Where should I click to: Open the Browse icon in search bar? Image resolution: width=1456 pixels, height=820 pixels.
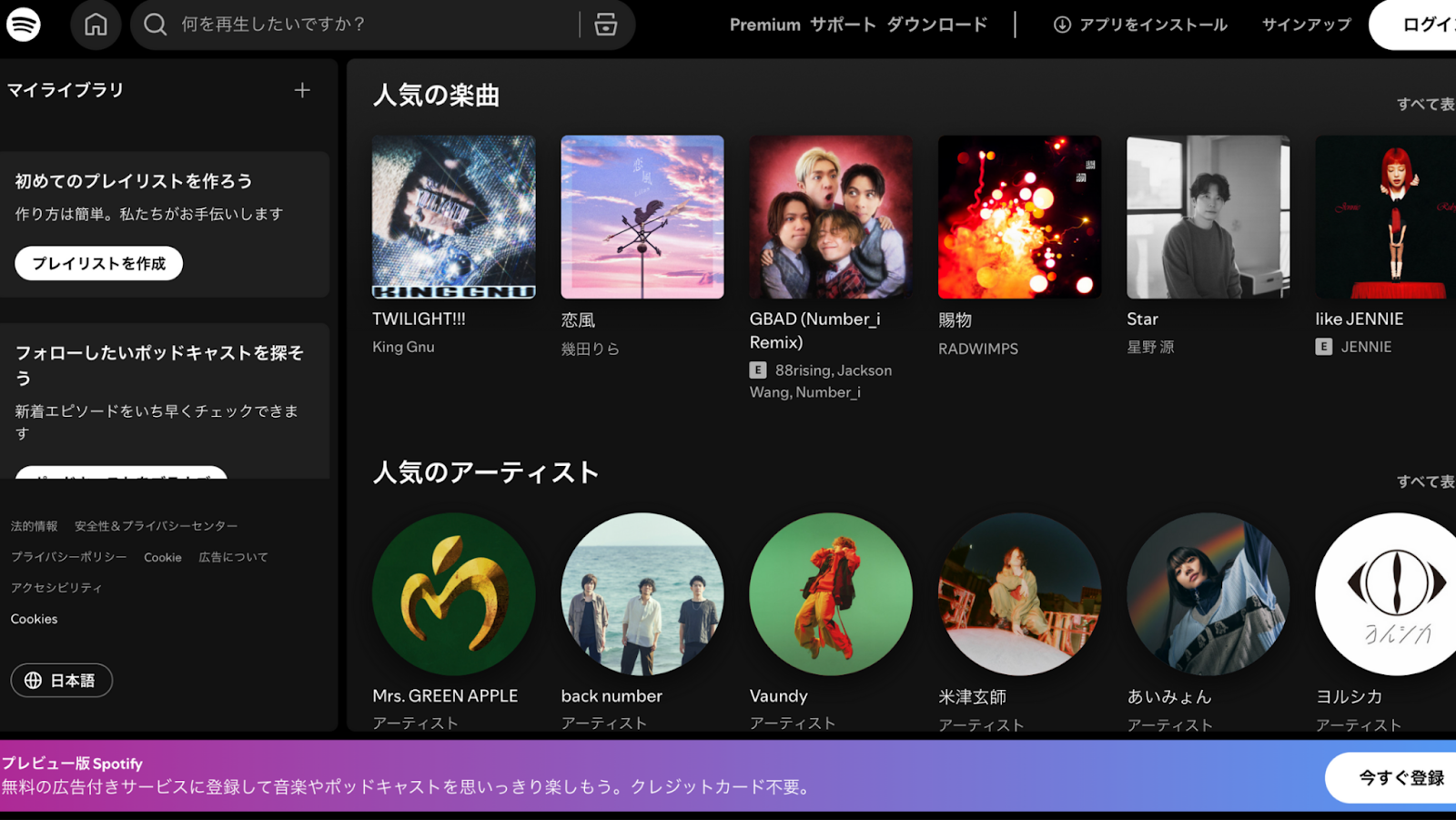click(606, 25)
